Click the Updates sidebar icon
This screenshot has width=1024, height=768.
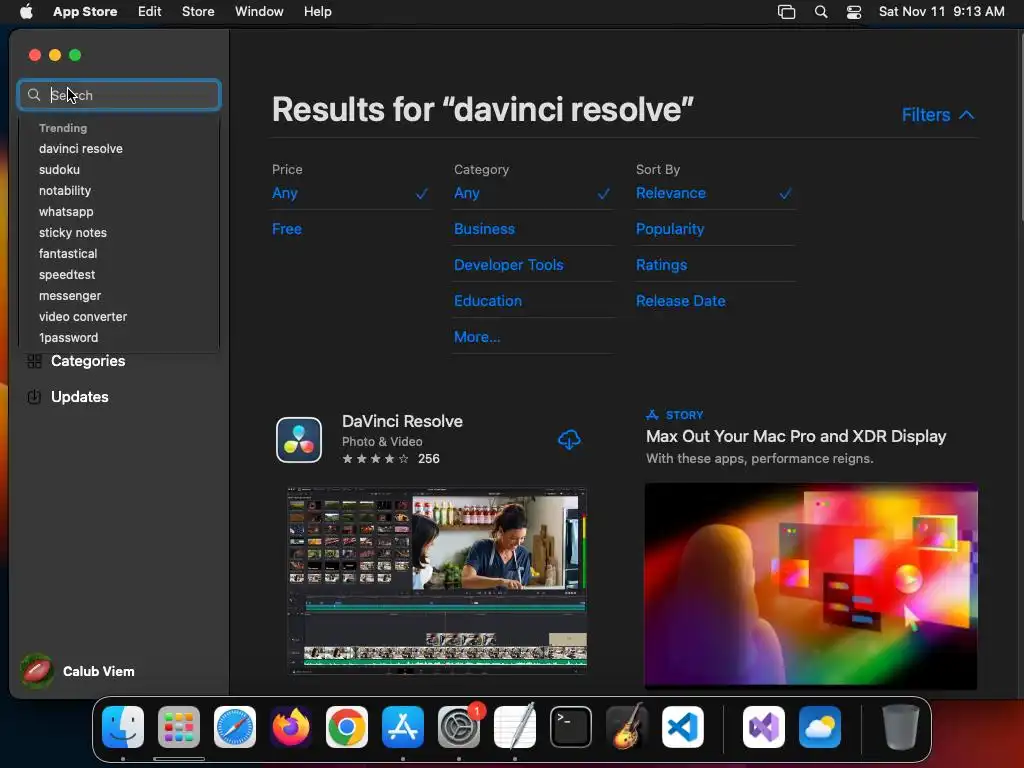pos(34,397)
